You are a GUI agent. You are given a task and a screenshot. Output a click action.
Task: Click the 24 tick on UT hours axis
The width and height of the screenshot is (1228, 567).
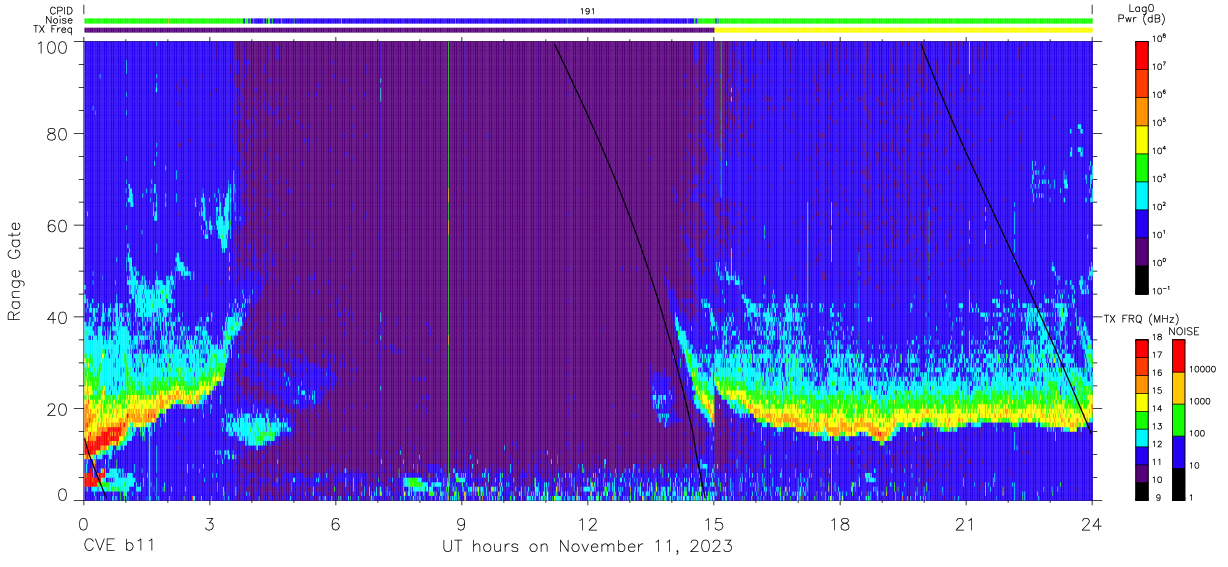point(1092,523)
